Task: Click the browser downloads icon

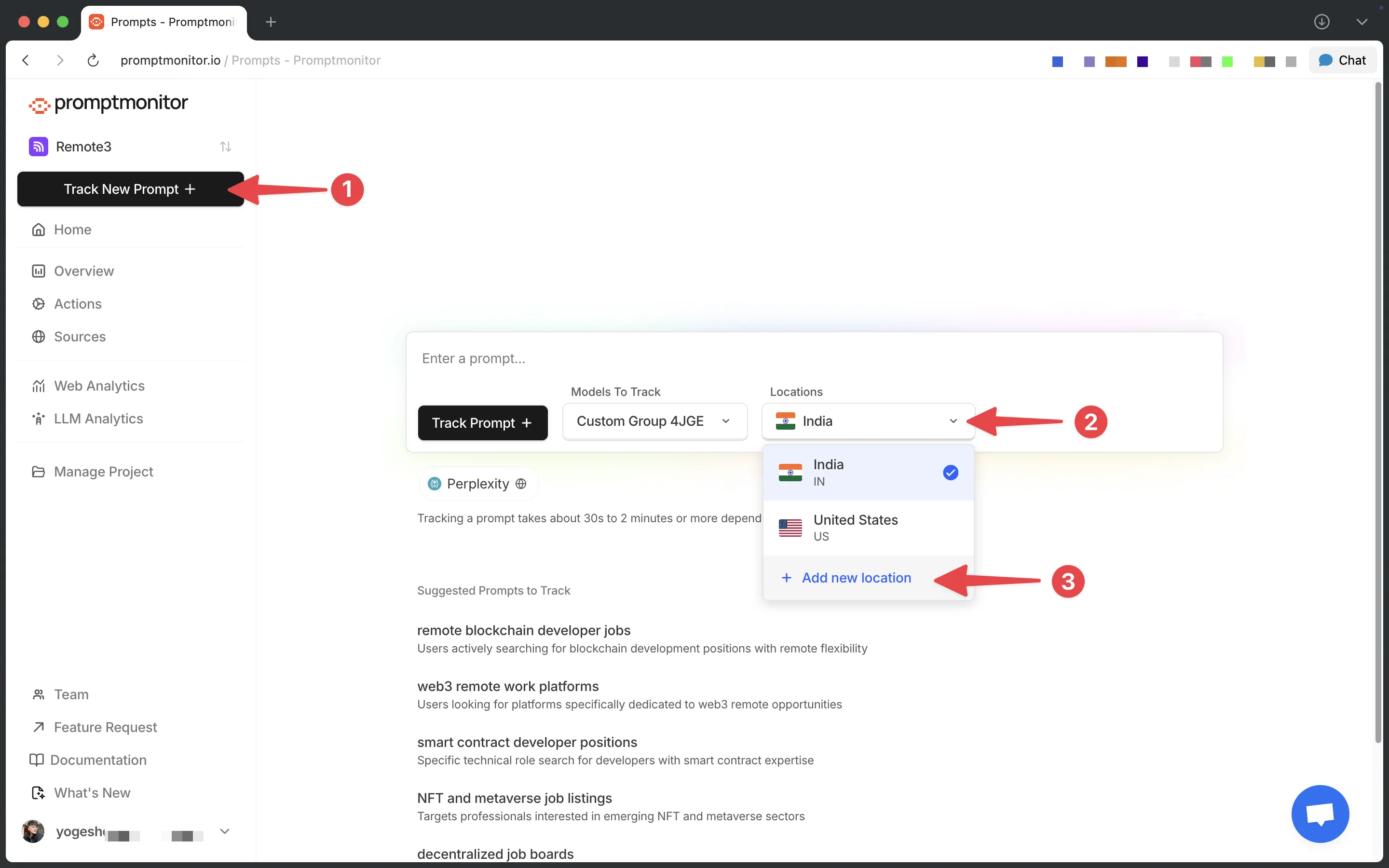Action: click(x=1321, y=22)
